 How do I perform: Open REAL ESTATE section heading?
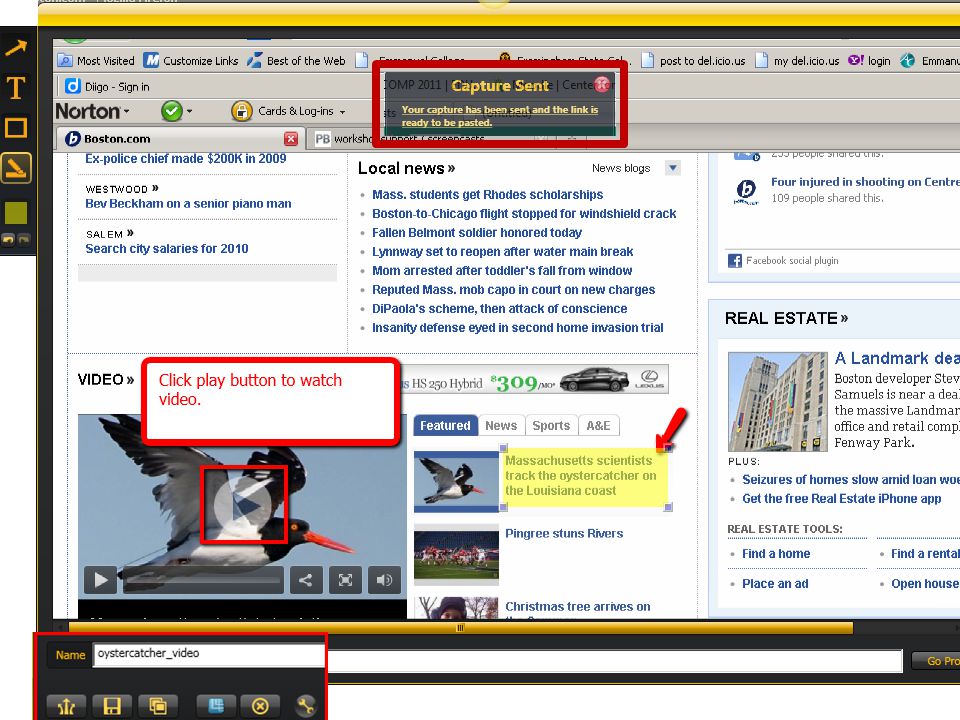pyautogui.click(x=786, y=318)
